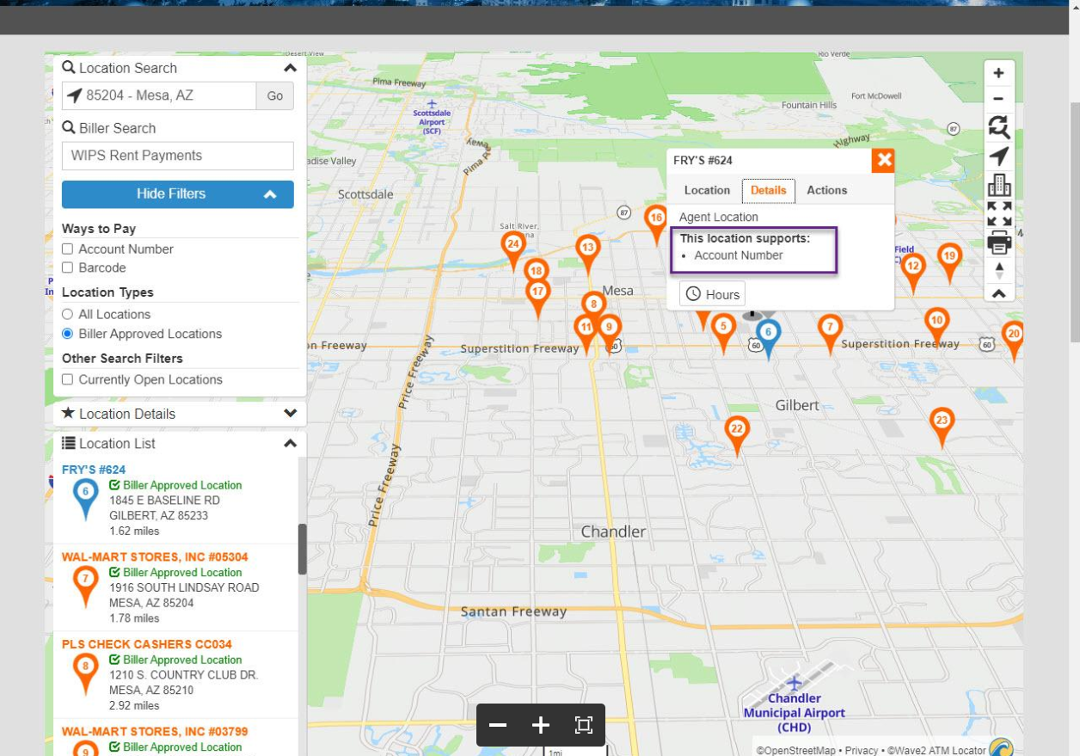1080x756 pixels.
Task: Select the All Locations radio button
Action: [x=68, y=315]
